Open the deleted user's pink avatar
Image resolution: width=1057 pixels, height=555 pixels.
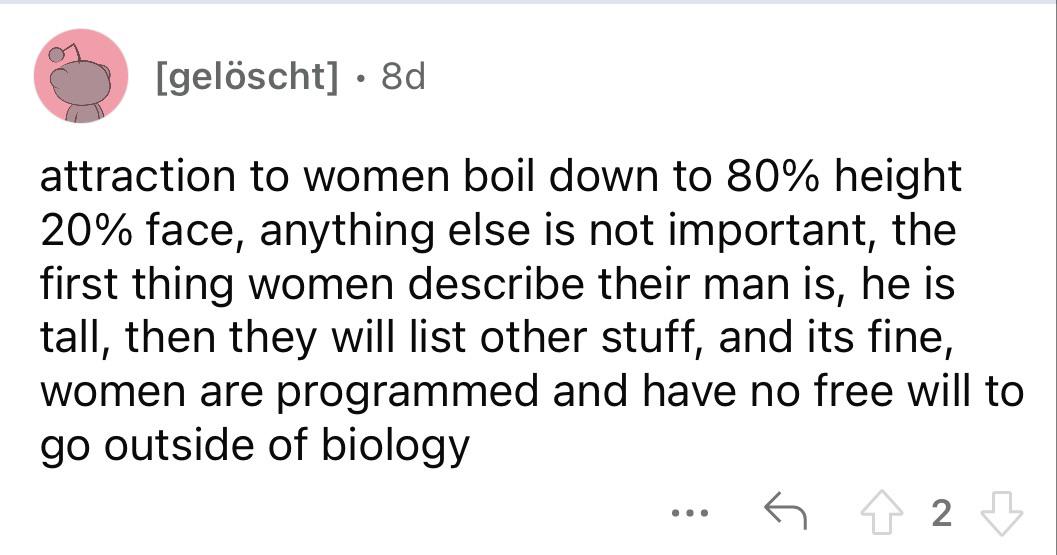coord(81,76)
